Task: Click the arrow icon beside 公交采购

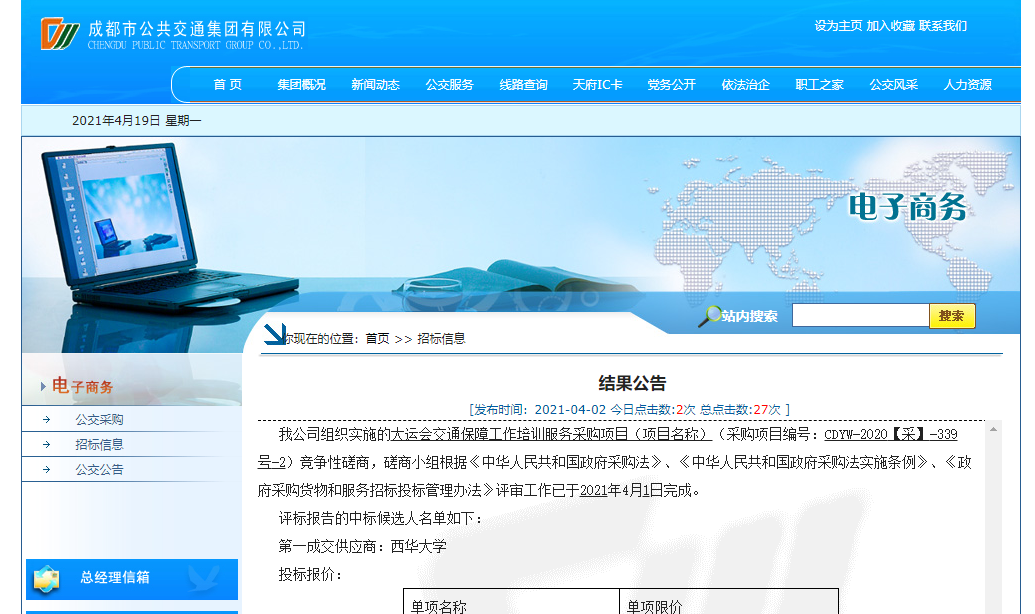Action: [x=46, y=420]
